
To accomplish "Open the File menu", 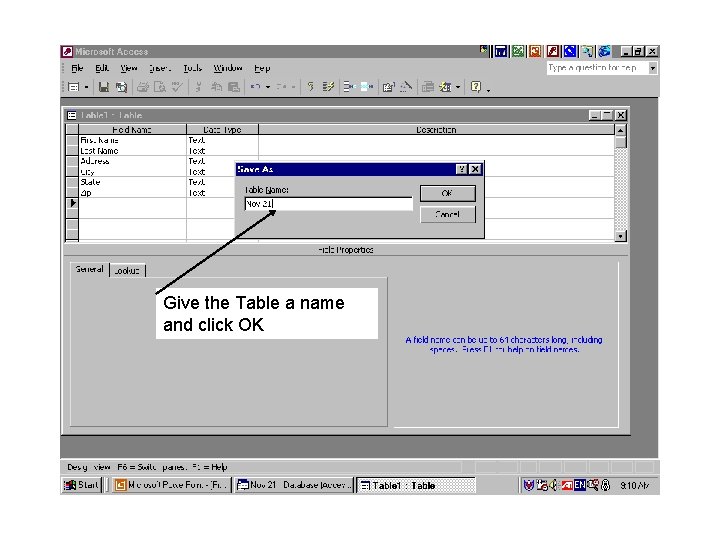I will click(77, 68).
